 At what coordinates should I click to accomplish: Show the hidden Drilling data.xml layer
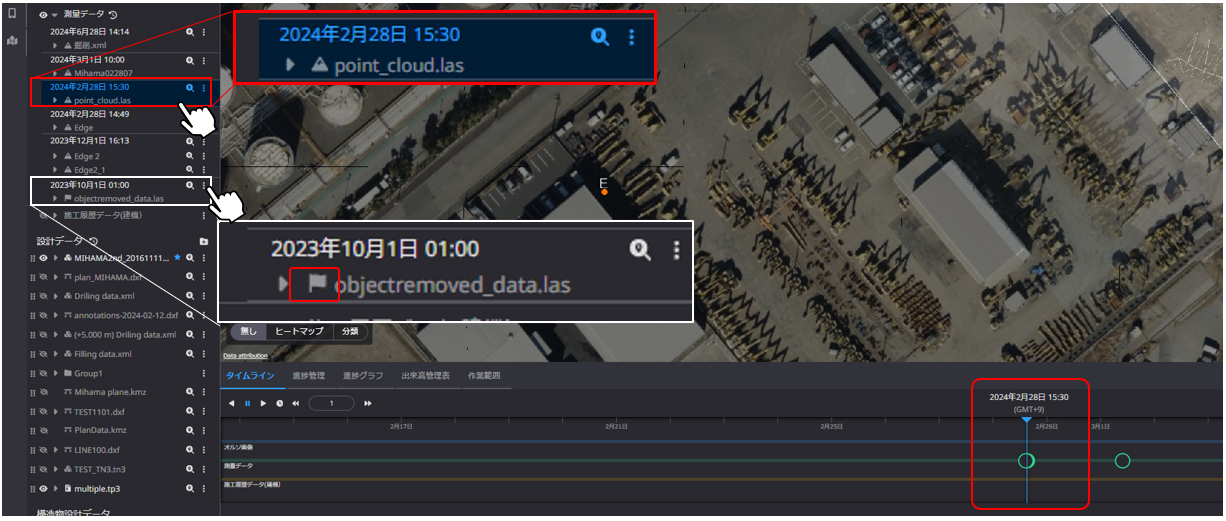click(x=44, y=296)
